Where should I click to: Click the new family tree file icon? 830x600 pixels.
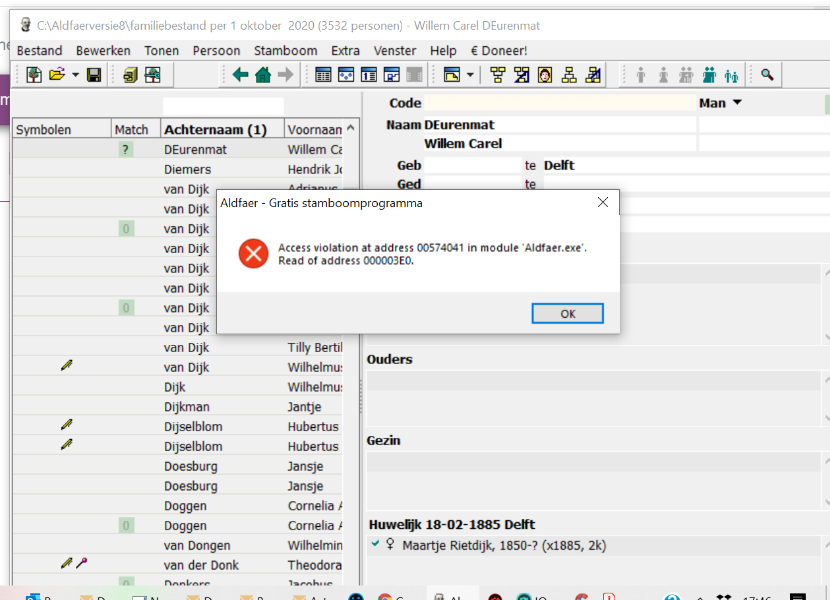[x=34, y=75]
